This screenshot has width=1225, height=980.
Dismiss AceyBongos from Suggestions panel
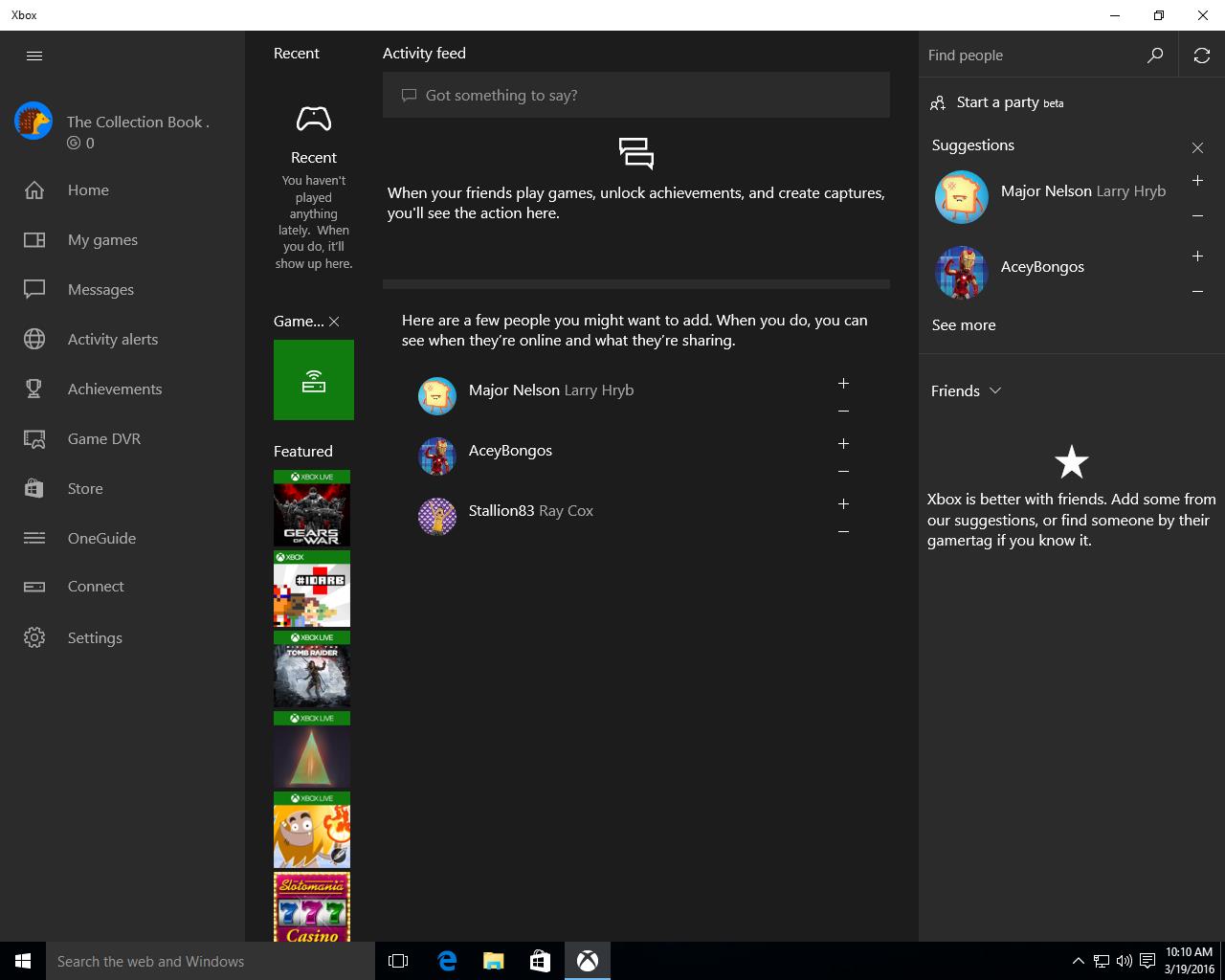(1197, 292)
